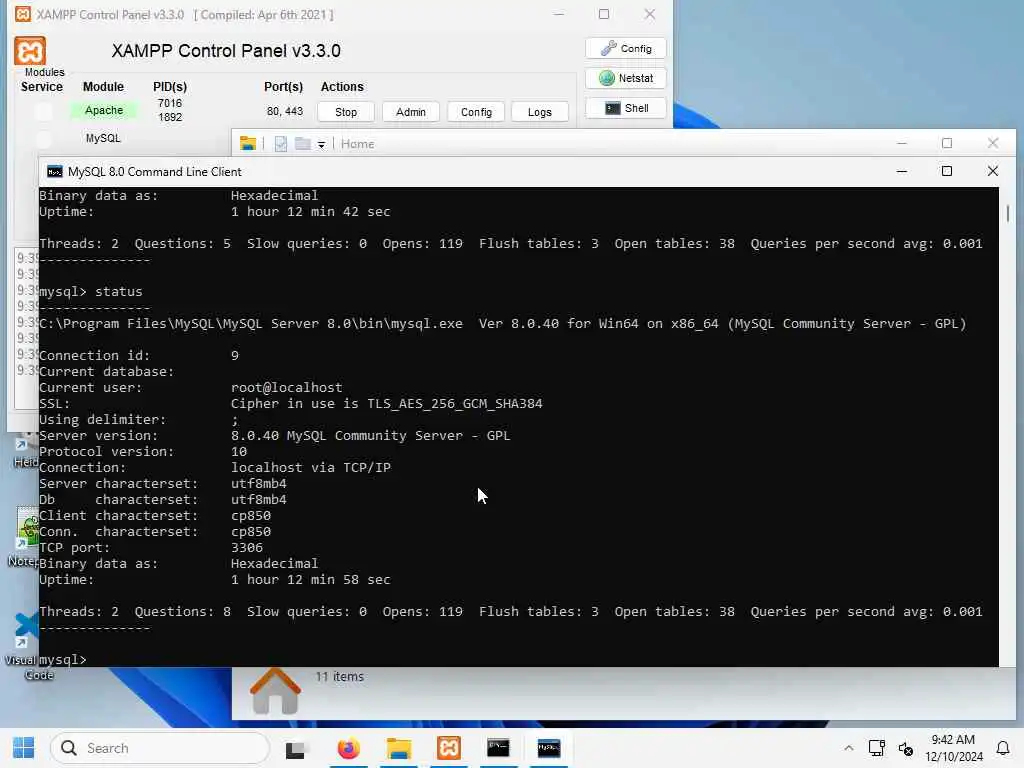Image resolution: width=1024 pixels, height=768 pixels.
Task: Open Apache Config menu
Action: (x=475, y=112)
